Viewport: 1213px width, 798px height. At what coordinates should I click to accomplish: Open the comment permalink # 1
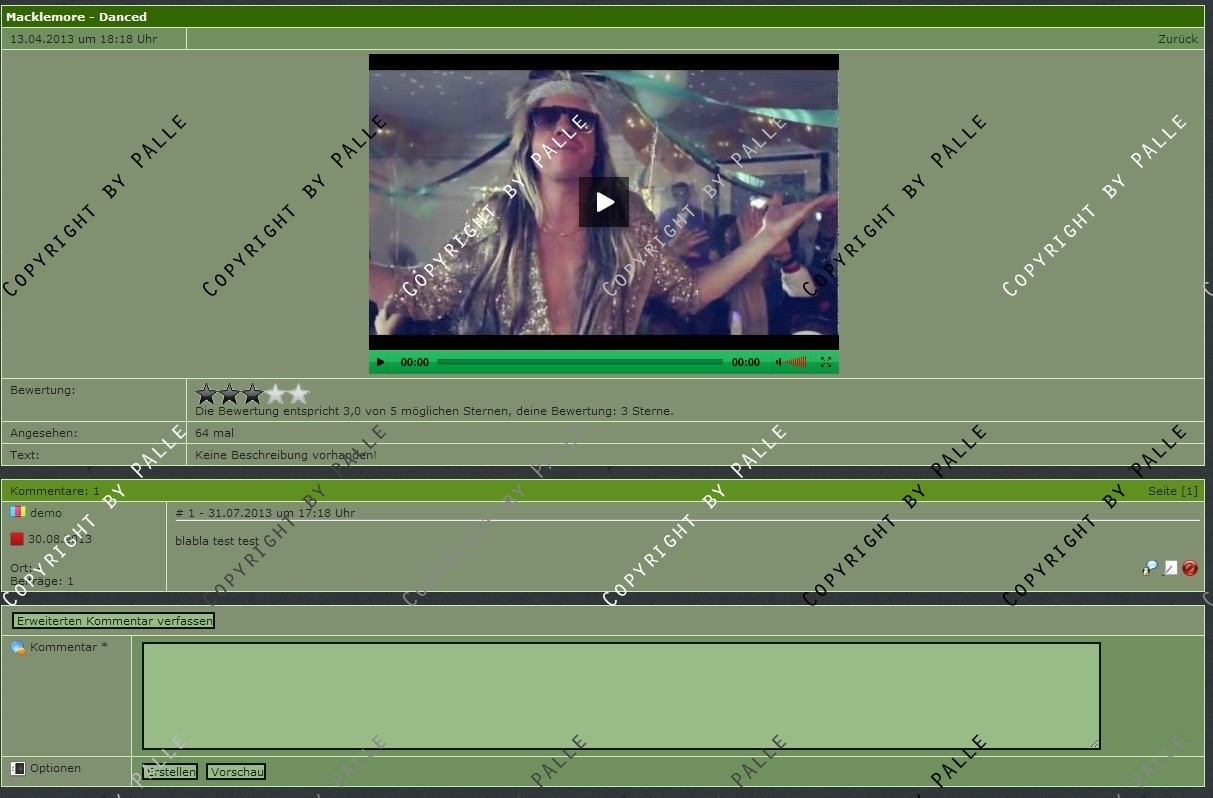tap(185, 513)
